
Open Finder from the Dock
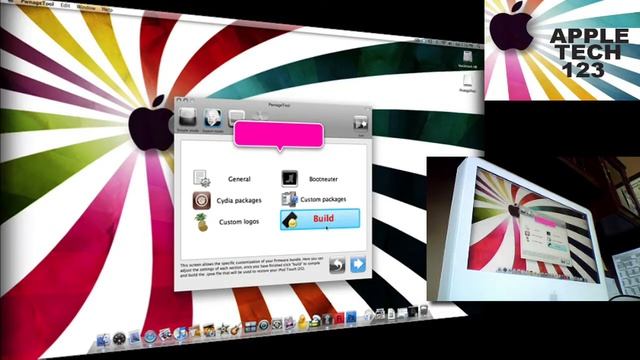(x=103, y=340)
